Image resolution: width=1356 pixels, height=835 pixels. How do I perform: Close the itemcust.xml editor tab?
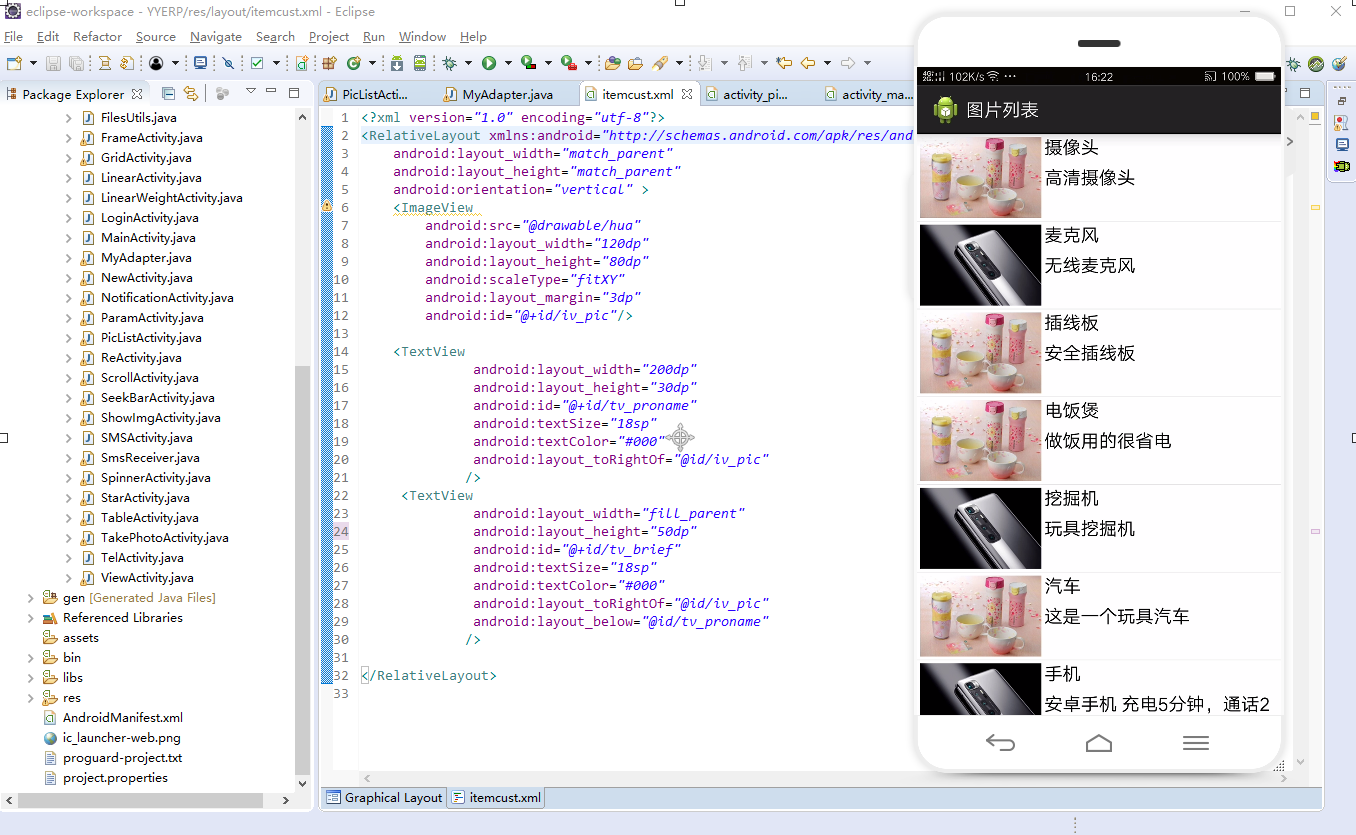(687, 95)
